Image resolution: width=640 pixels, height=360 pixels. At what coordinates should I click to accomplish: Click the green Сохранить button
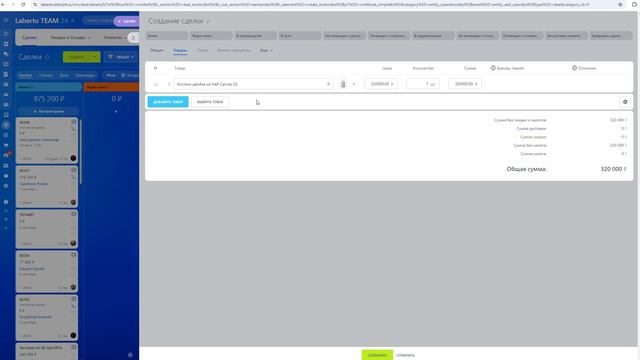tap(377, 355)
